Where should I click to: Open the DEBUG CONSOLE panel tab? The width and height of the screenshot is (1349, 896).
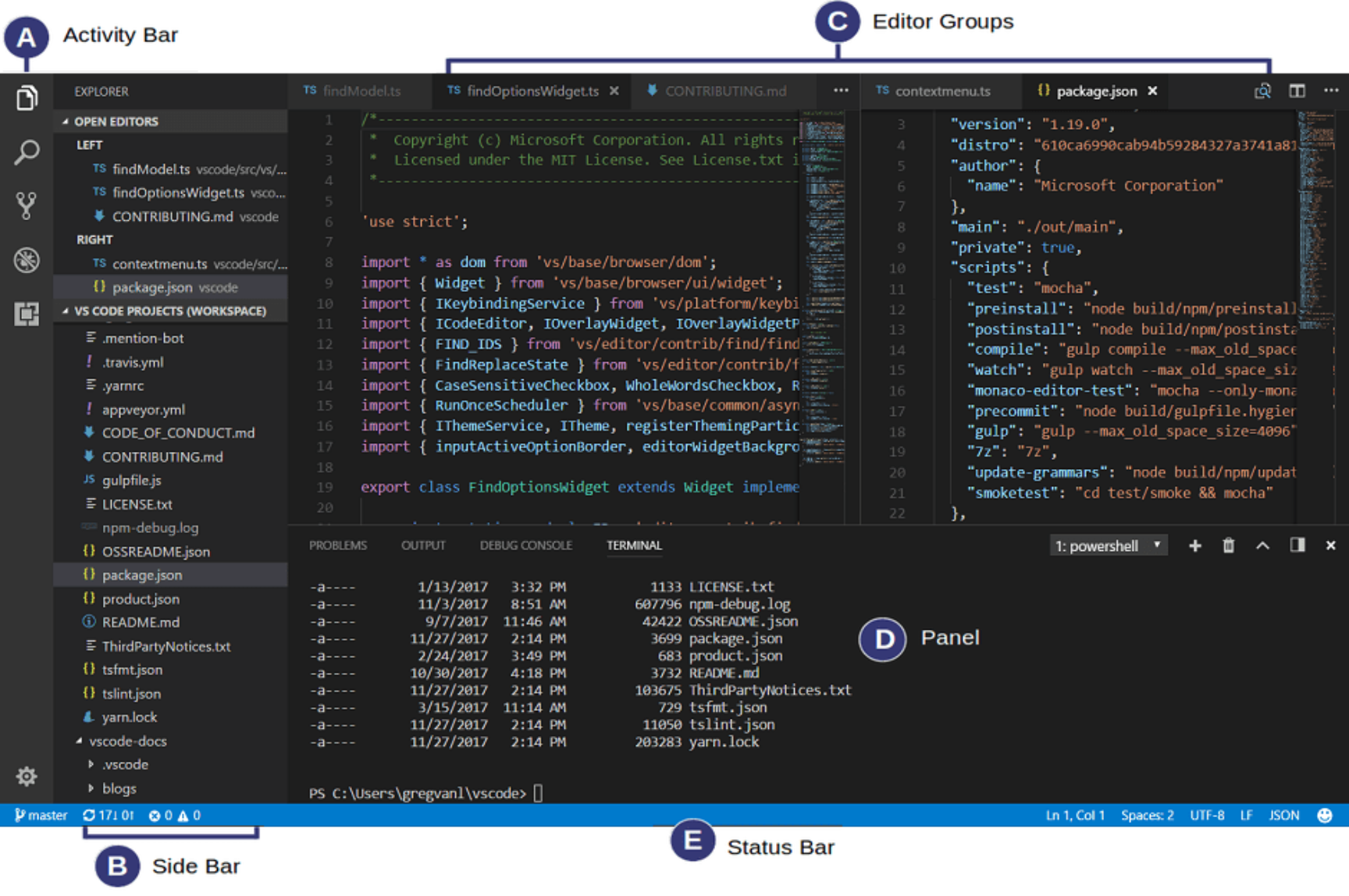[x=525, y=546]
